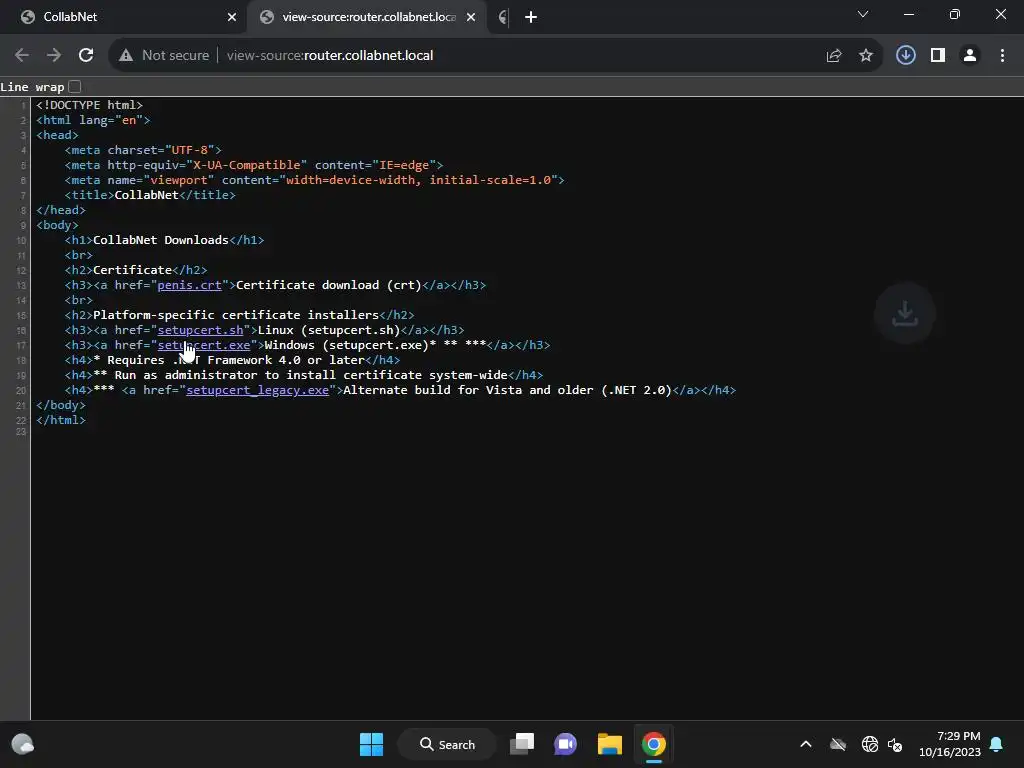Click the 'Alternate build for Vista' text
1024x768 pixels.
click(x=432, y=390)
